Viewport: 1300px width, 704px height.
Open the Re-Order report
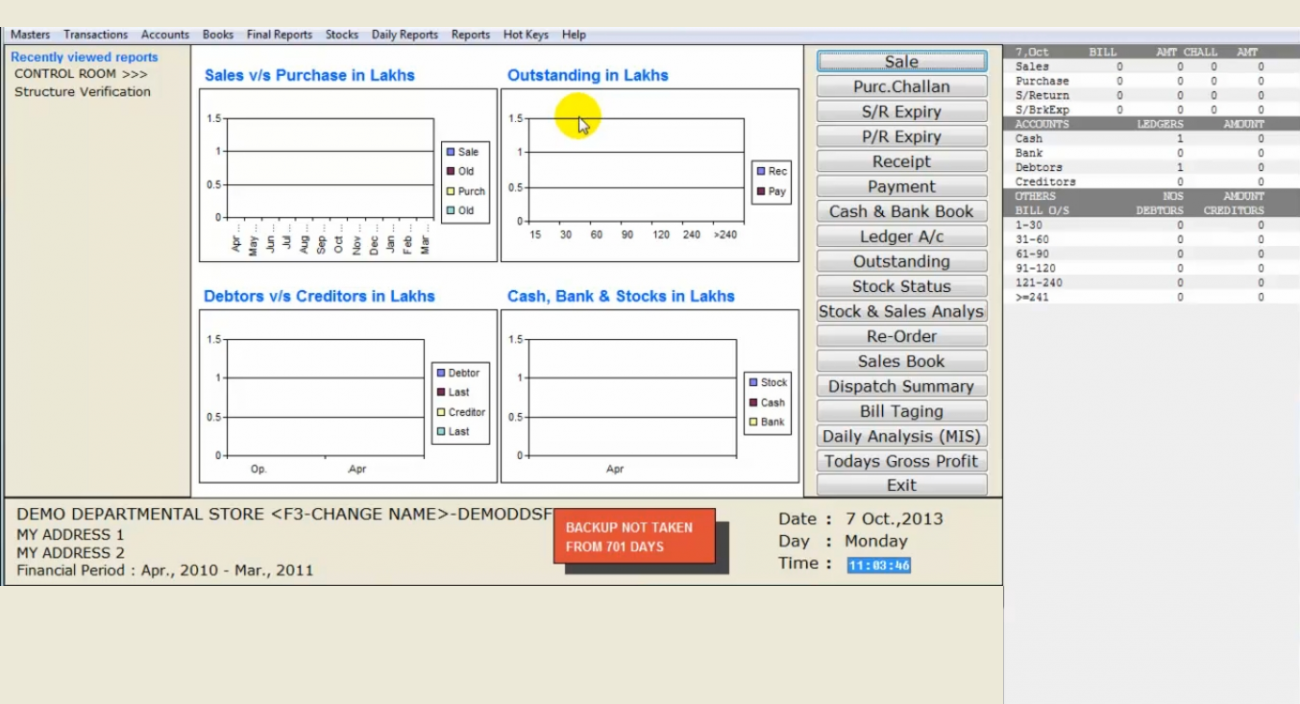coord(901,336)
